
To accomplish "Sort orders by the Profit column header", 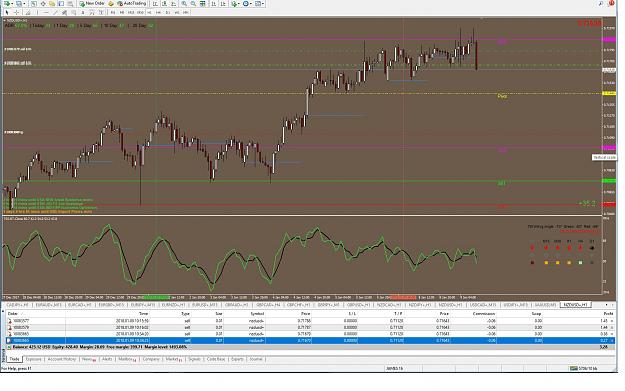I will pyautogui.click(x=608, y=314).
